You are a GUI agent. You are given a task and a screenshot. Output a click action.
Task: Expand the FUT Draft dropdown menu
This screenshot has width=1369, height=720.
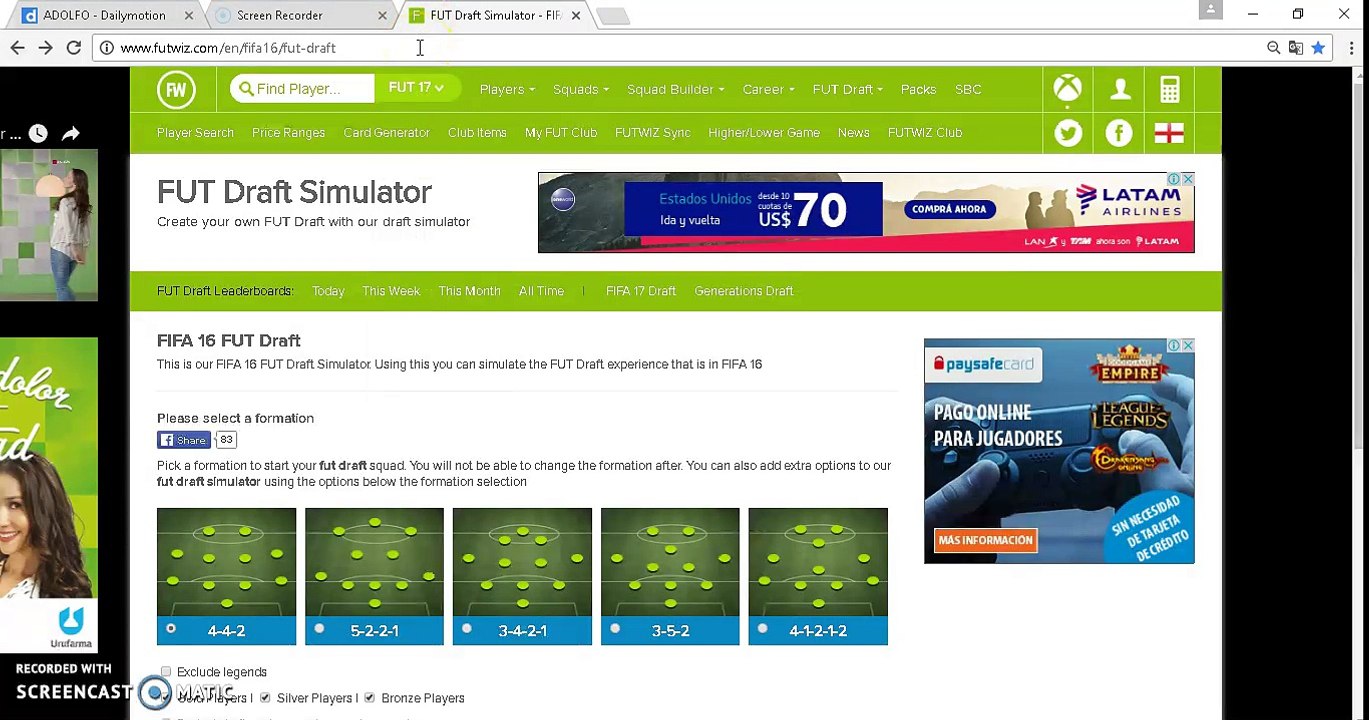pos(848,89)
